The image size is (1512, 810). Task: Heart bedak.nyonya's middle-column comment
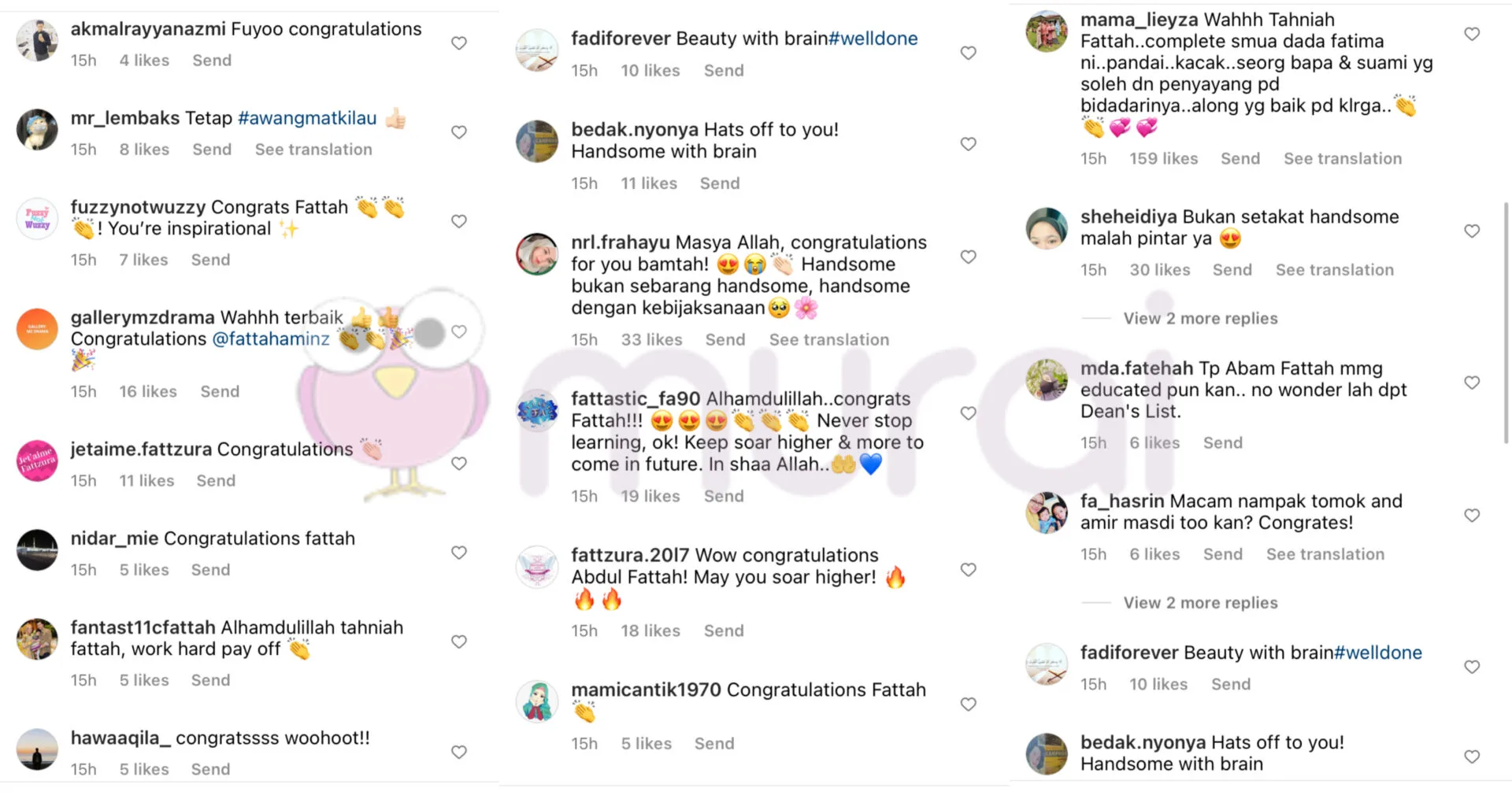pyautogui.click(x=968, y=144)
